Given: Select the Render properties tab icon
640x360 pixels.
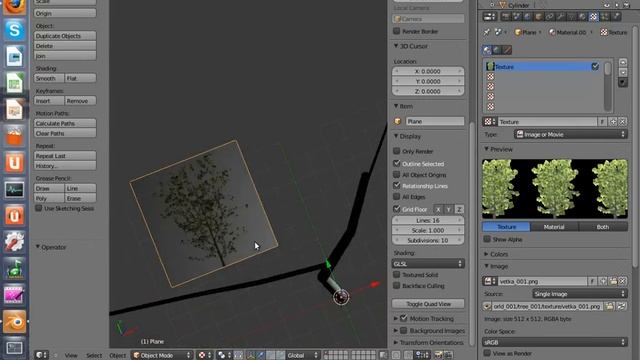Looking at the screenshot, I should coord(506,16).
